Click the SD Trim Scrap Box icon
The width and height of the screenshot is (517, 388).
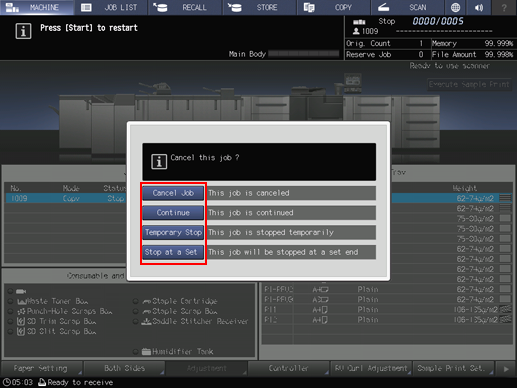tap(21, 321)
